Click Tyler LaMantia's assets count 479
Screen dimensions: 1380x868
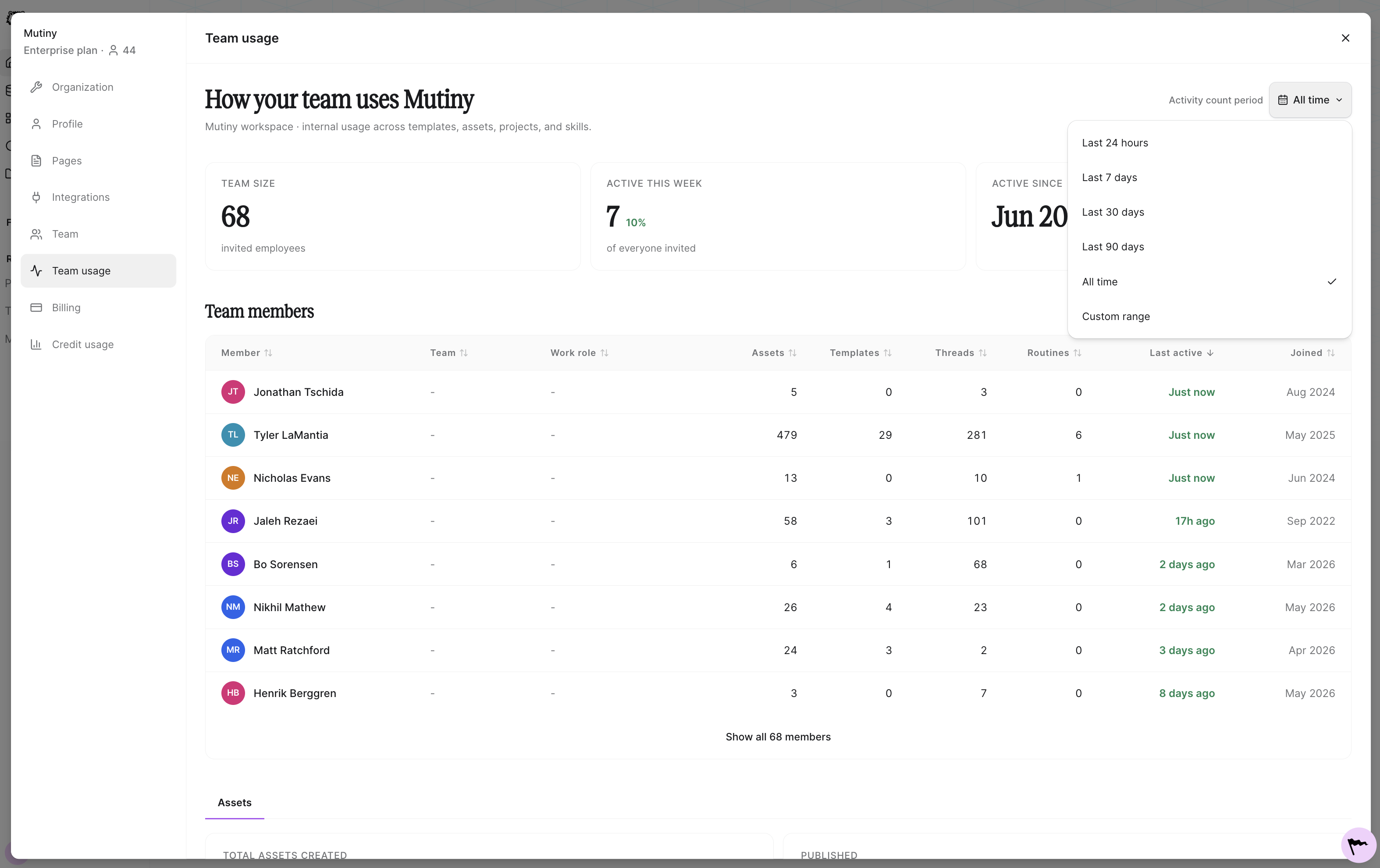point(787,435)
